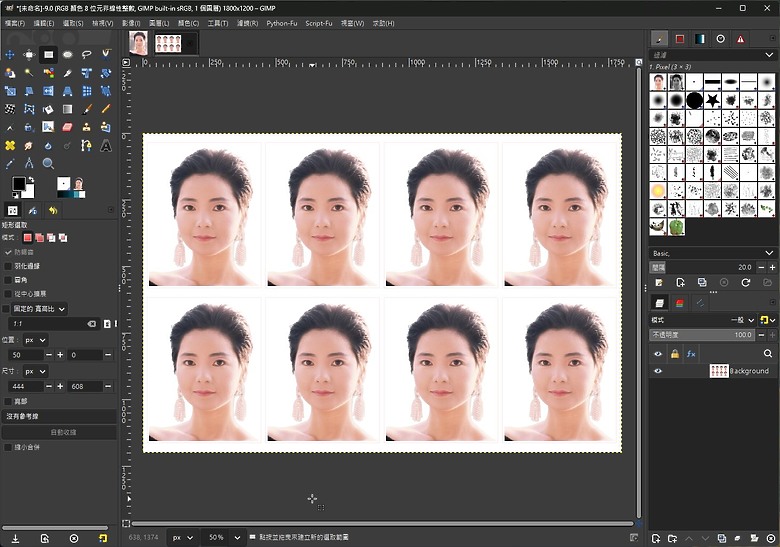Open layer search magnifier icon
Viewport: 780px width, 547px height.
768,354
